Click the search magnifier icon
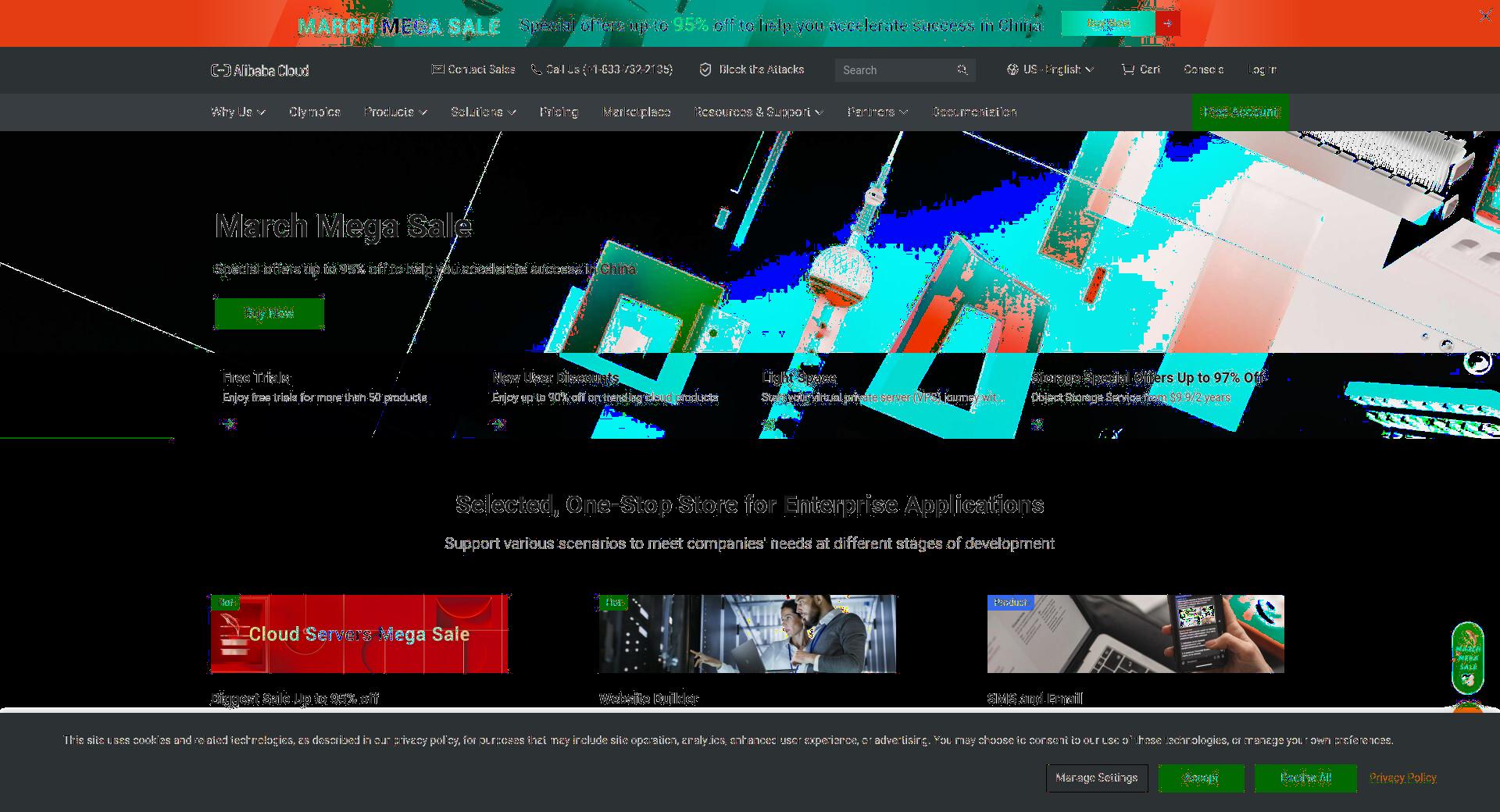The image size is (1500, 812). 962,69
